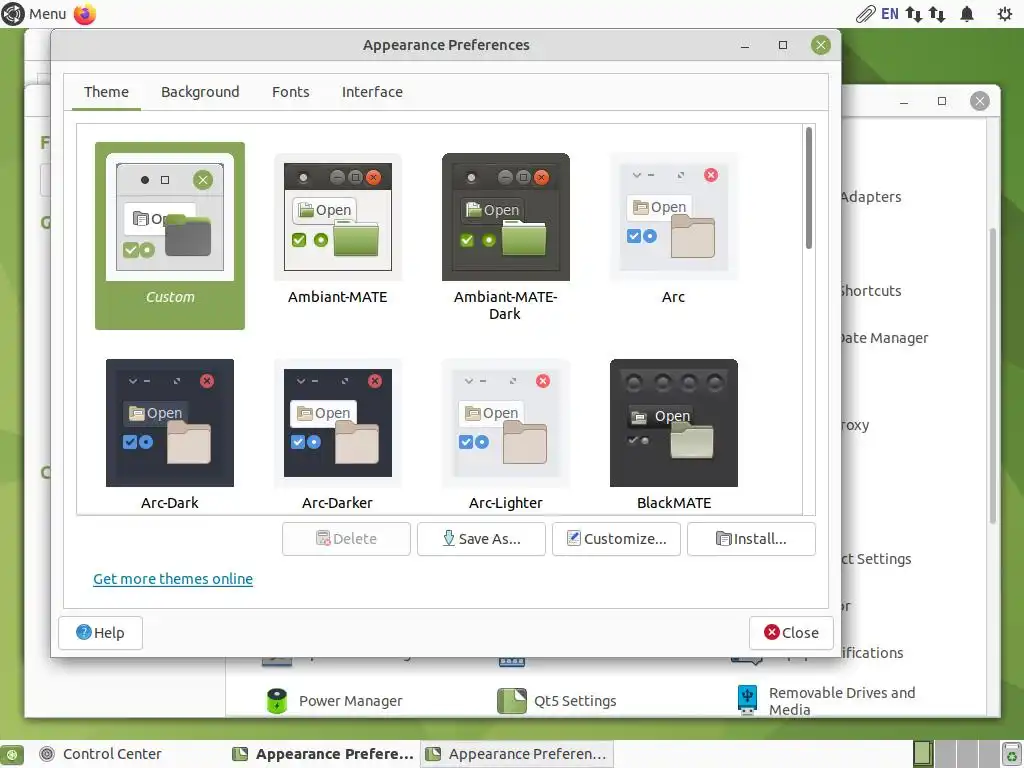The width and height of the screenshot is (1024, 768).
Task: Click the Ubuntu MATE logo in top panel
Action: tap(12, 14)
